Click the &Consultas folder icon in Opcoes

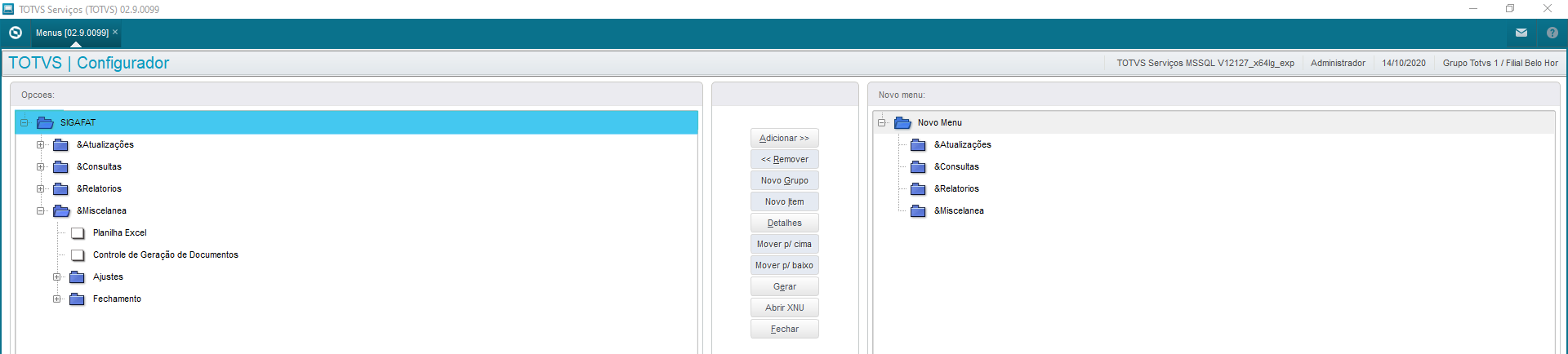(61, 166)
